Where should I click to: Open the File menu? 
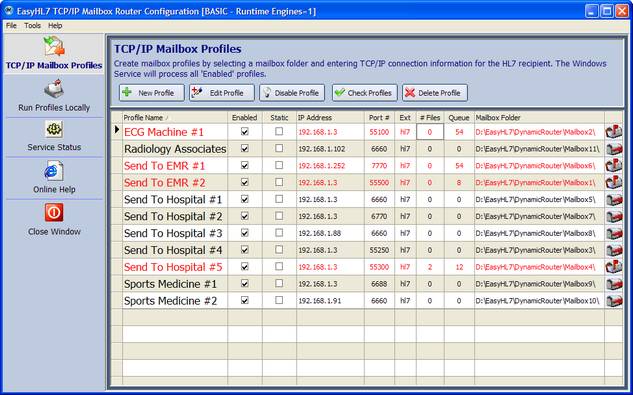tap(11, 25)
